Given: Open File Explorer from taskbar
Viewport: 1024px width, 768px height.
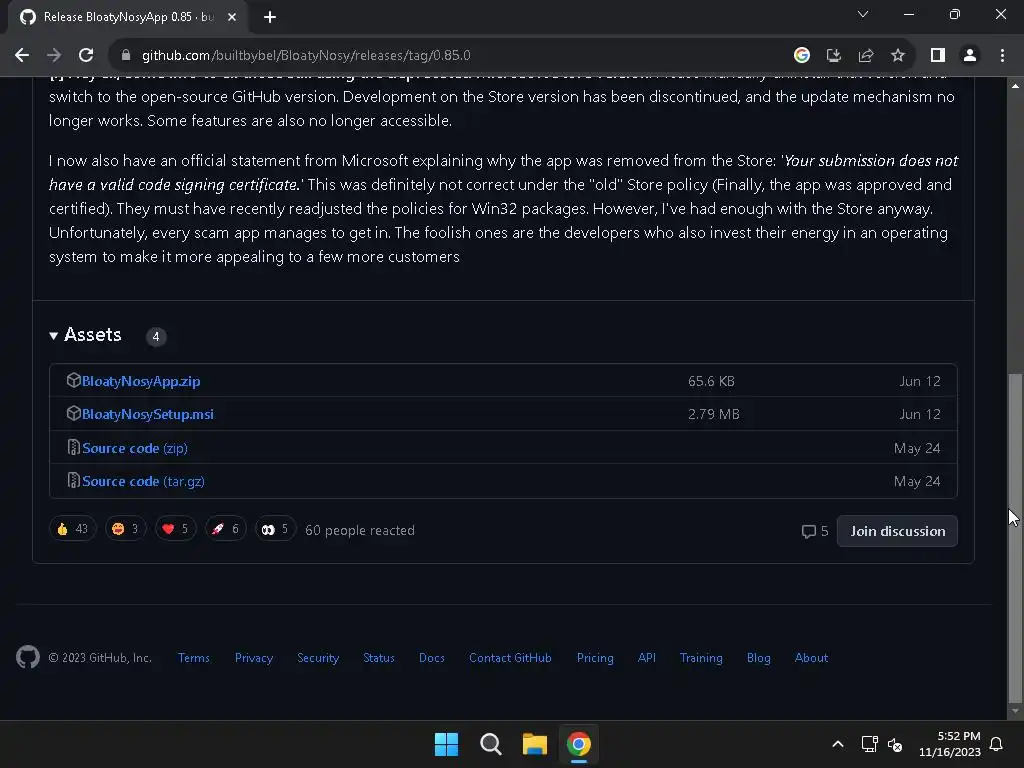Looking at the screenshot, I should 534,744.
